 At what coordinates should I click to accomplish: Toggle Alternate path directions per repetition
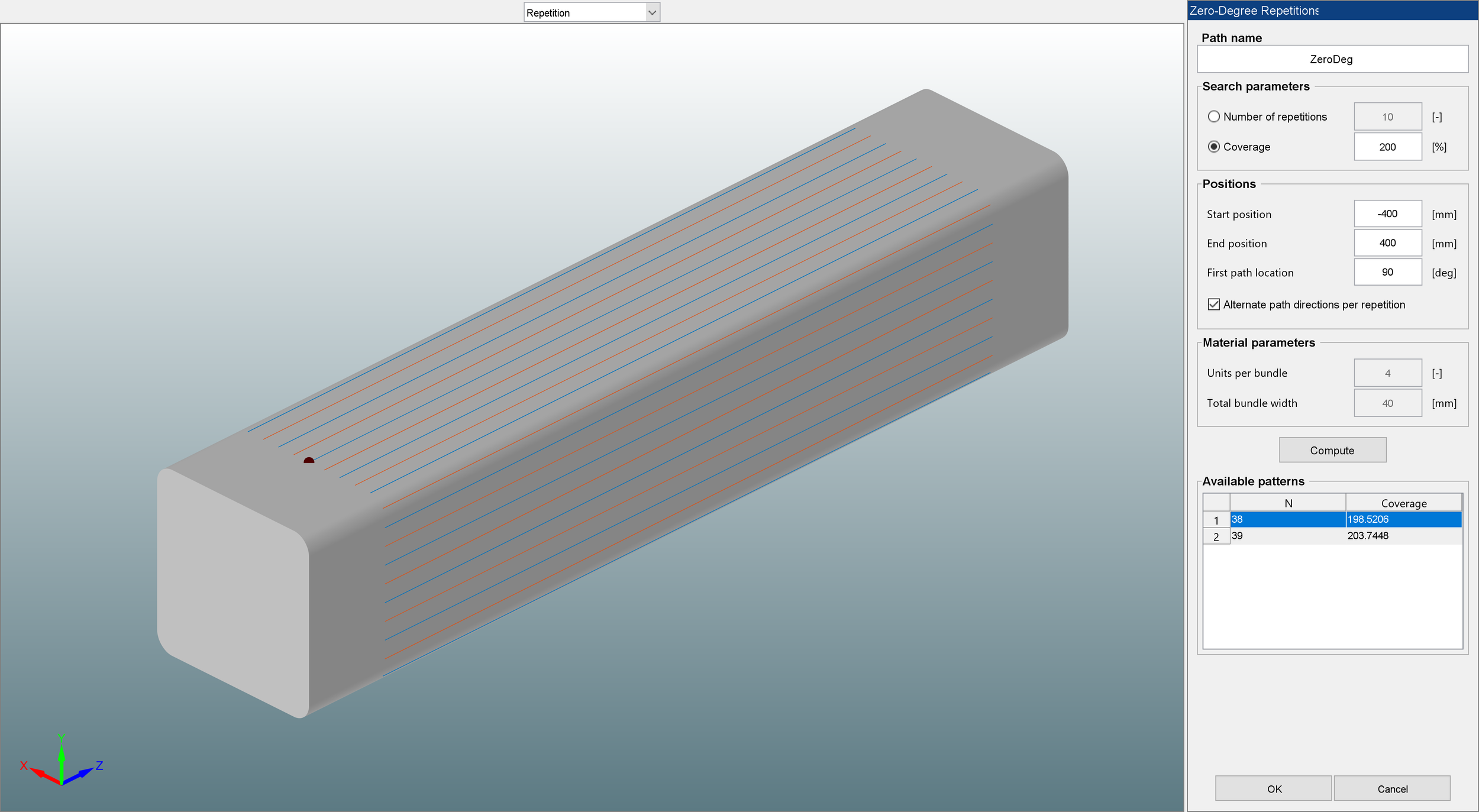[x=1213, y=305]
